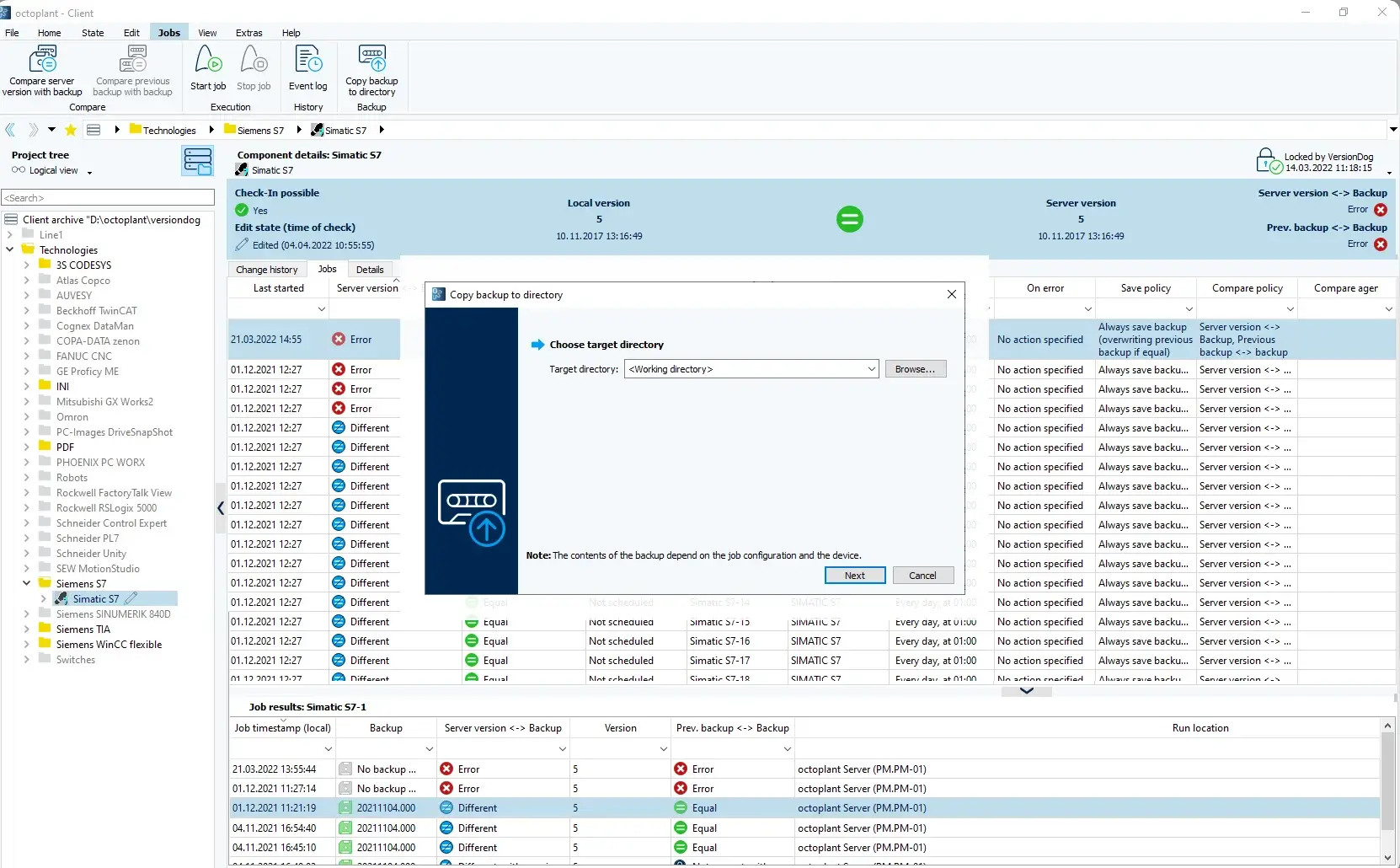This screenshot has width=1400, height=868.
Task: Start job from the ribbon
Action: coord(208,69)
